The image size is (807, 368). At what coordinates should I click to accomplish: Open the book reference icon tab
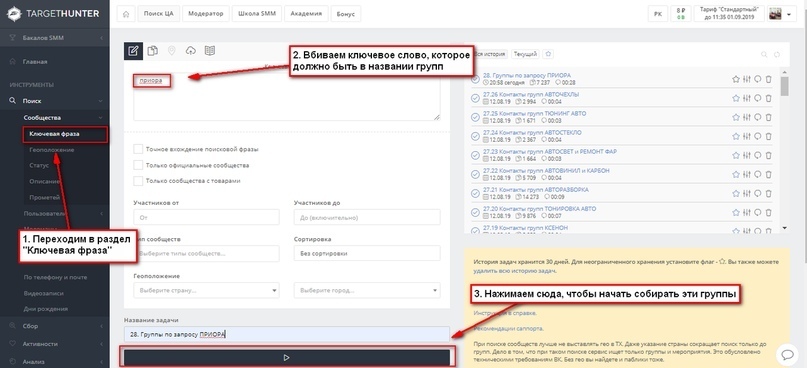(x=209, y=50)
